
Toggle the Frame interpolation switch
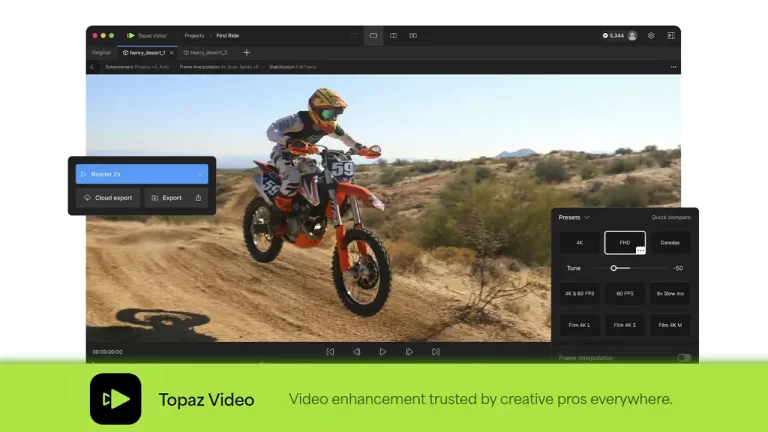(683, 357)
